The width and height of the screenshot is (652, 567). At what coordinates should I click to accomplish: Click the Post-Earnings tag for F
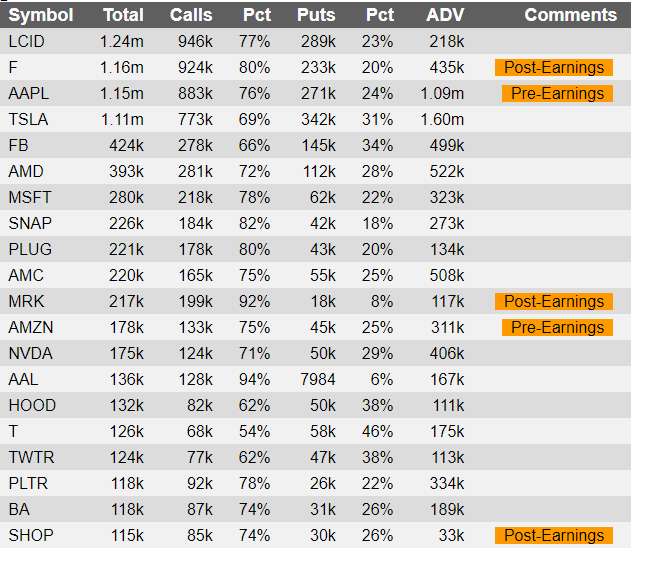[554, 68]
